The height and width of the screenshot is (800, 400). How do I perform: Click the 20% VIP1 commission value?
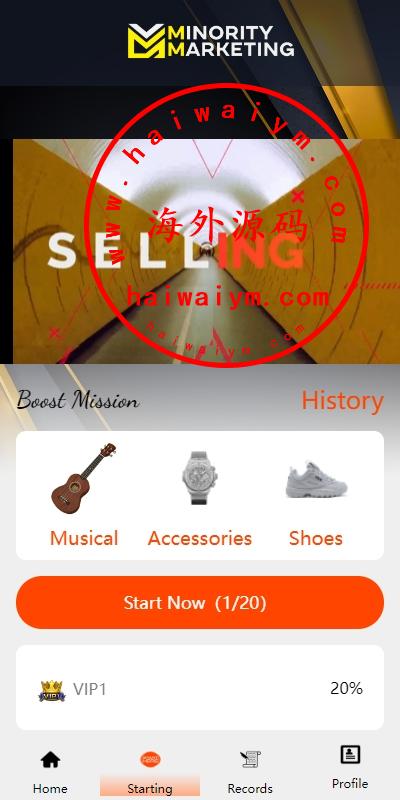346,688
